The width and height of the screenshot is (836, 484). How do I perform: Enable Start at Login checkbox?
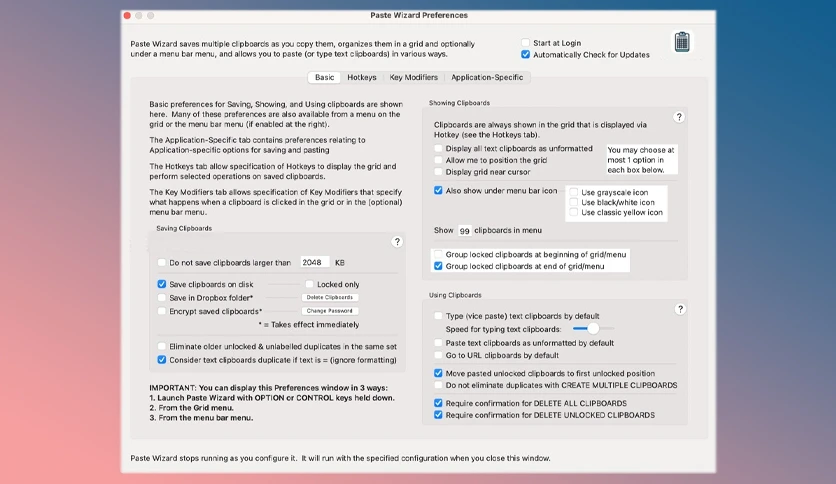[525, 43]
